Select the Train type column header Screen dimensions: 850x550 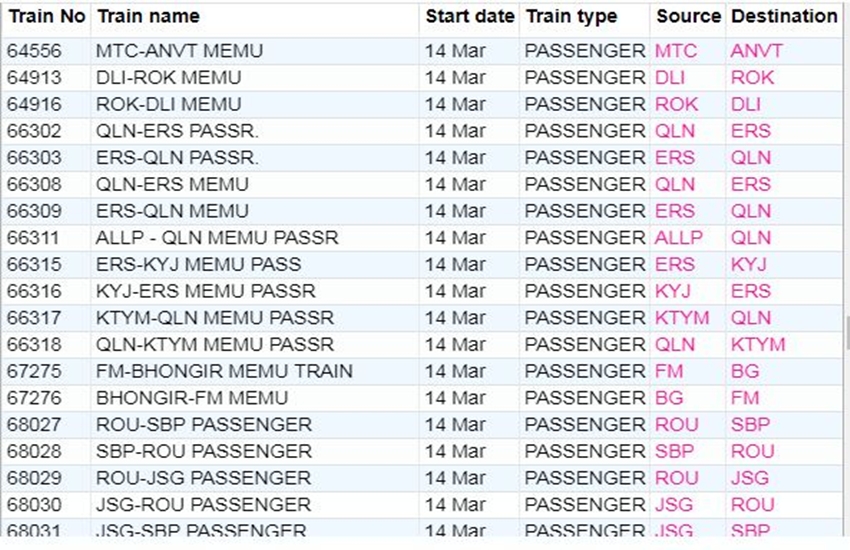[571, 17]
